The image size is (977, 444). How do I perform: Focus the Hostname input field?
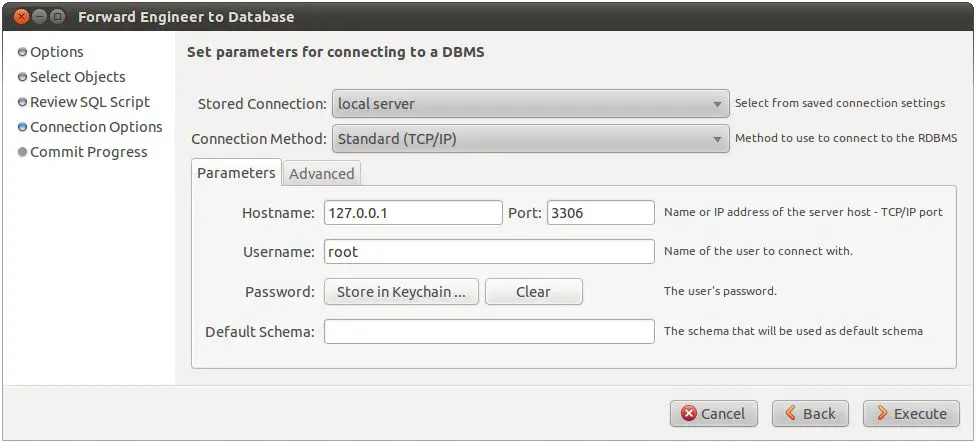click(412, 213)
